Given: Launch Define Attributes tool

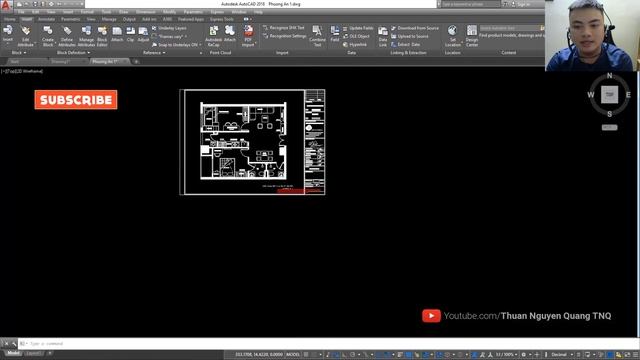Looking at the screenshot, I should tap(67, 36).
